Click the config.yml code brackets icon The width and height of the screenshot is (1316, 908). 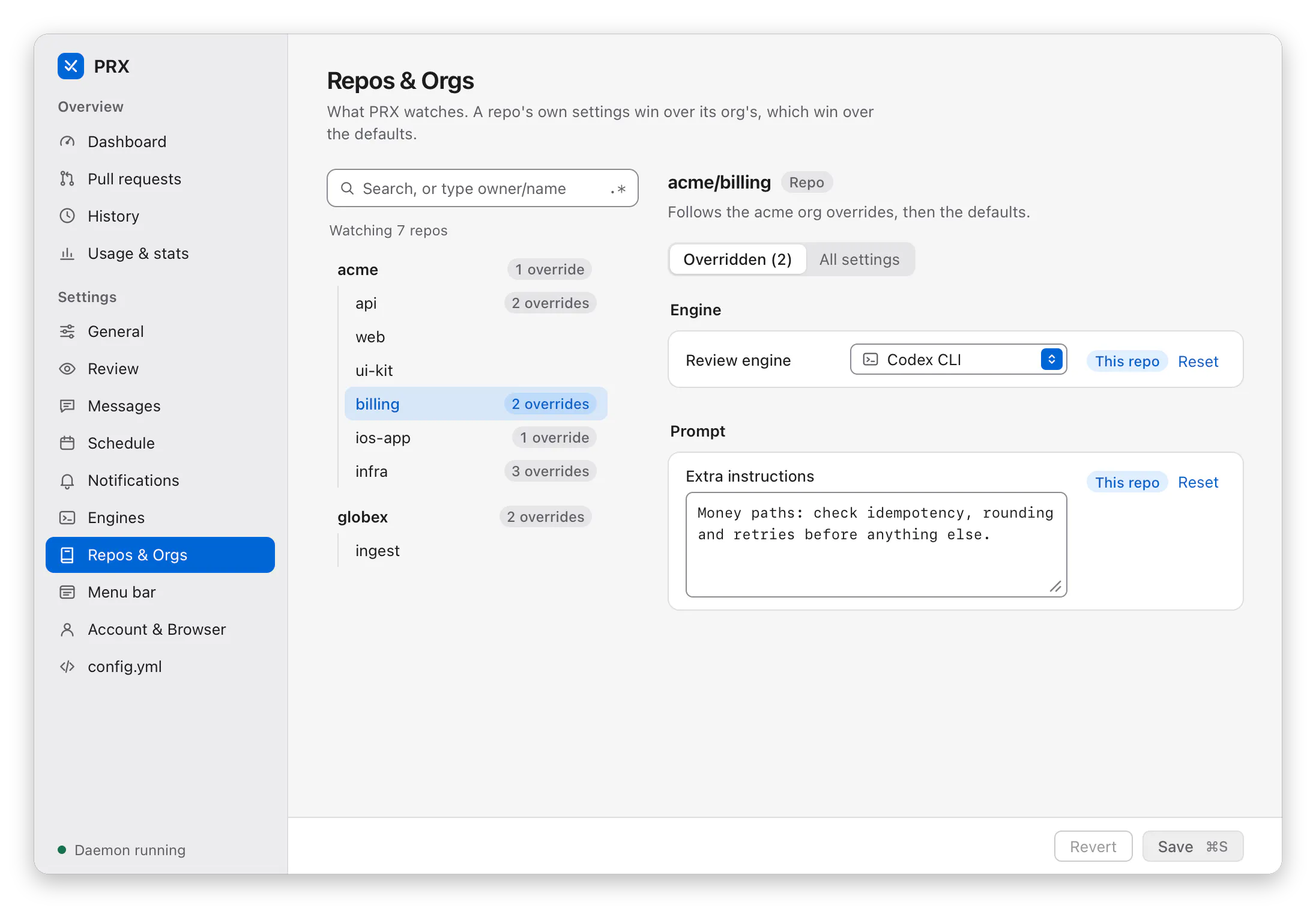pos(67,667)
